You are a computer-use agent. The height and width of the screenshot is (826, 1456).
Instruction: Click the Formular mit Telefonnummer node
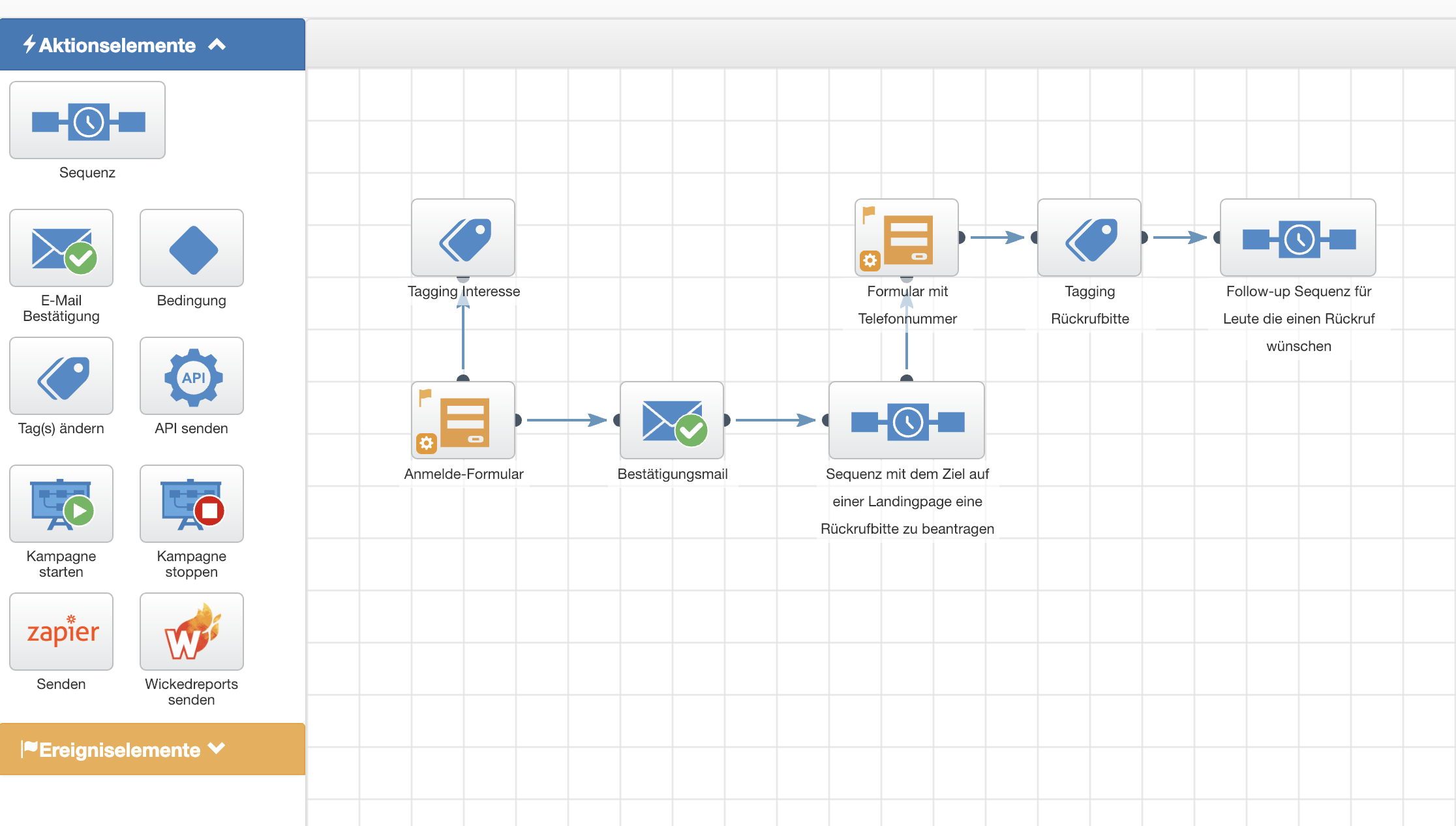(907, 237)
